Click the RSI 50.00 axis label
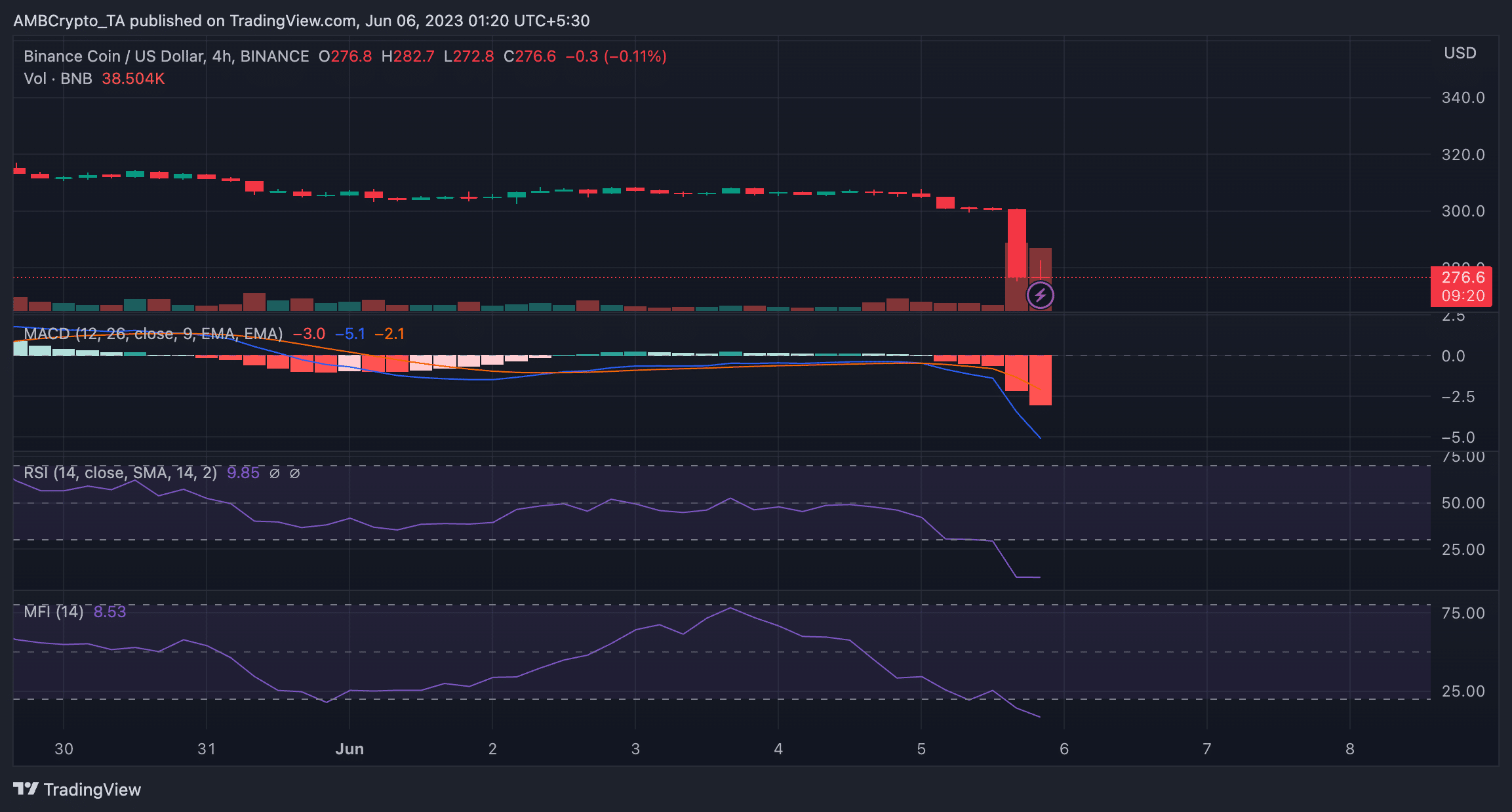The image size is (1512, 812). [x=1463, y=503]
